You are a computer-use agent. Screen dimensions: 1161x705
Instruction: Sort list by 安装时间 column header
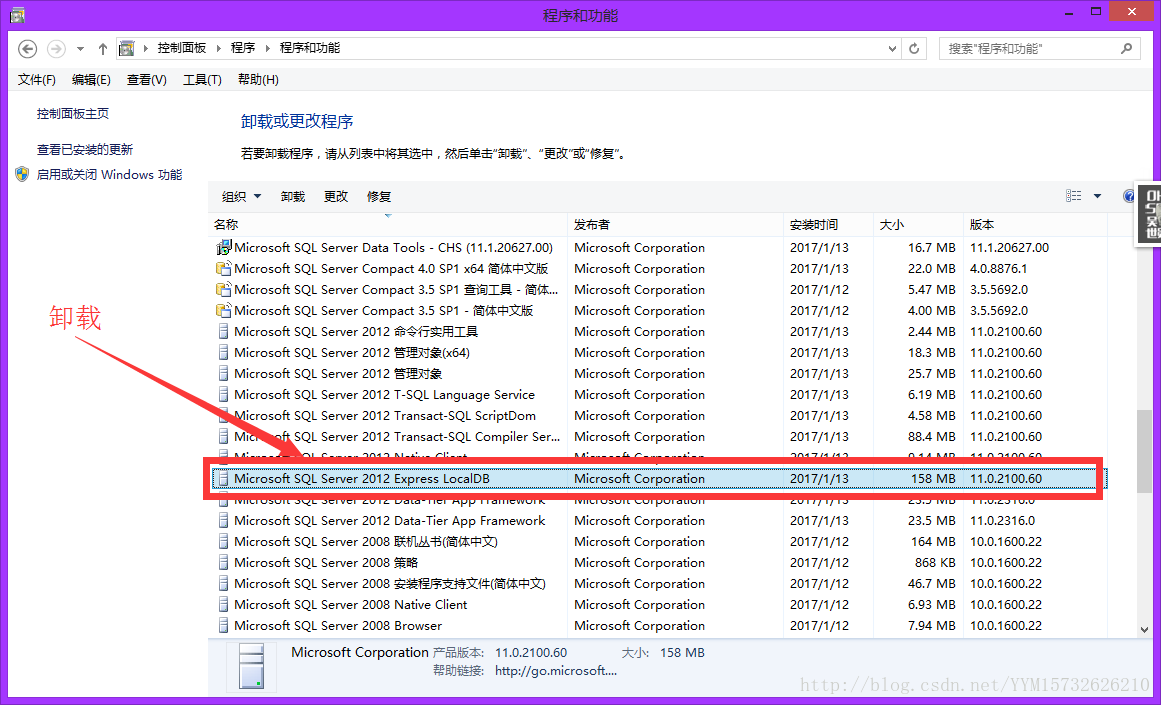[829, 224]
